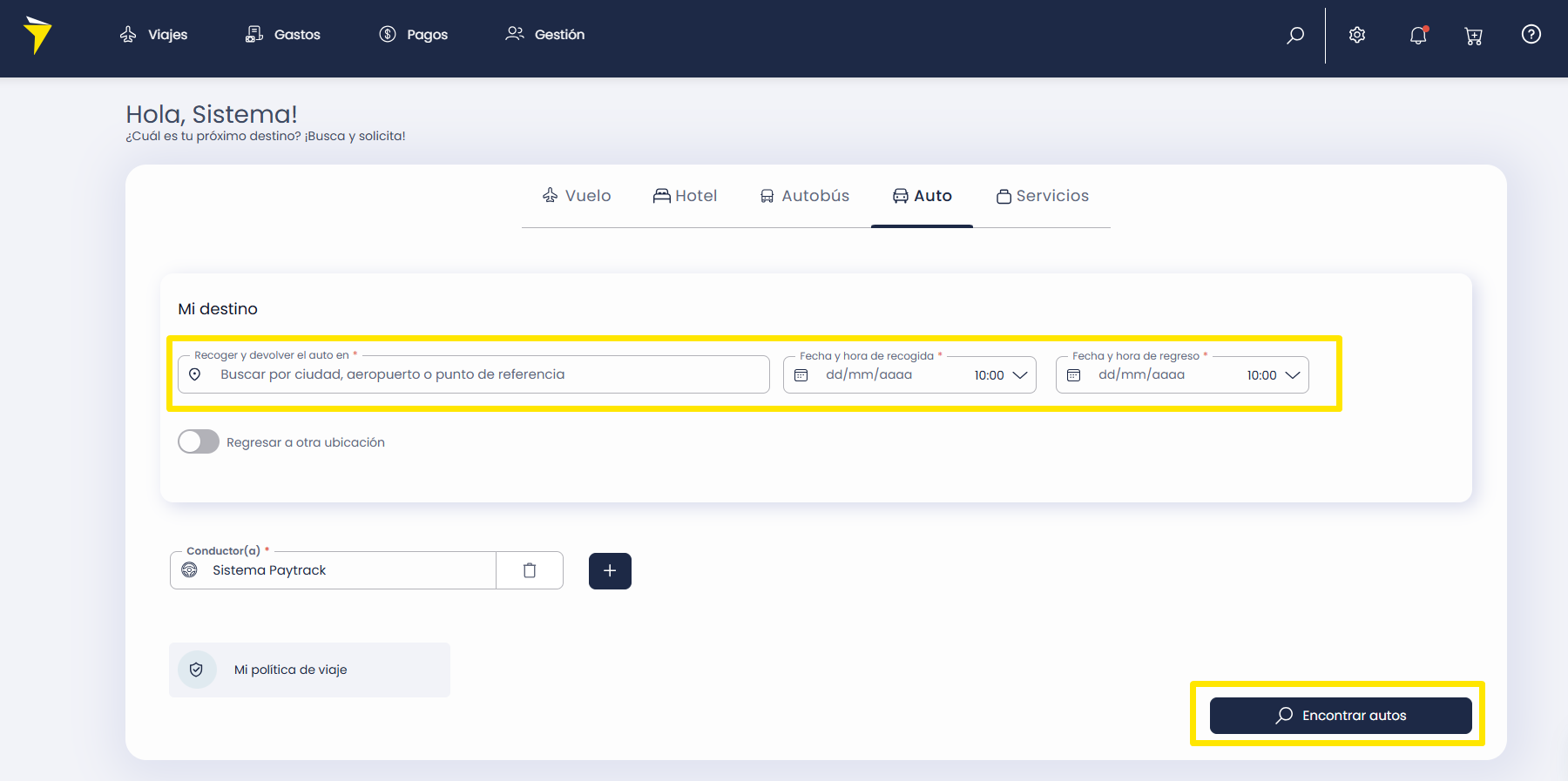The image size is (1568, 781).
Task: Toggle Regresar a otra ubicación switch
Action: coord(199,441)
